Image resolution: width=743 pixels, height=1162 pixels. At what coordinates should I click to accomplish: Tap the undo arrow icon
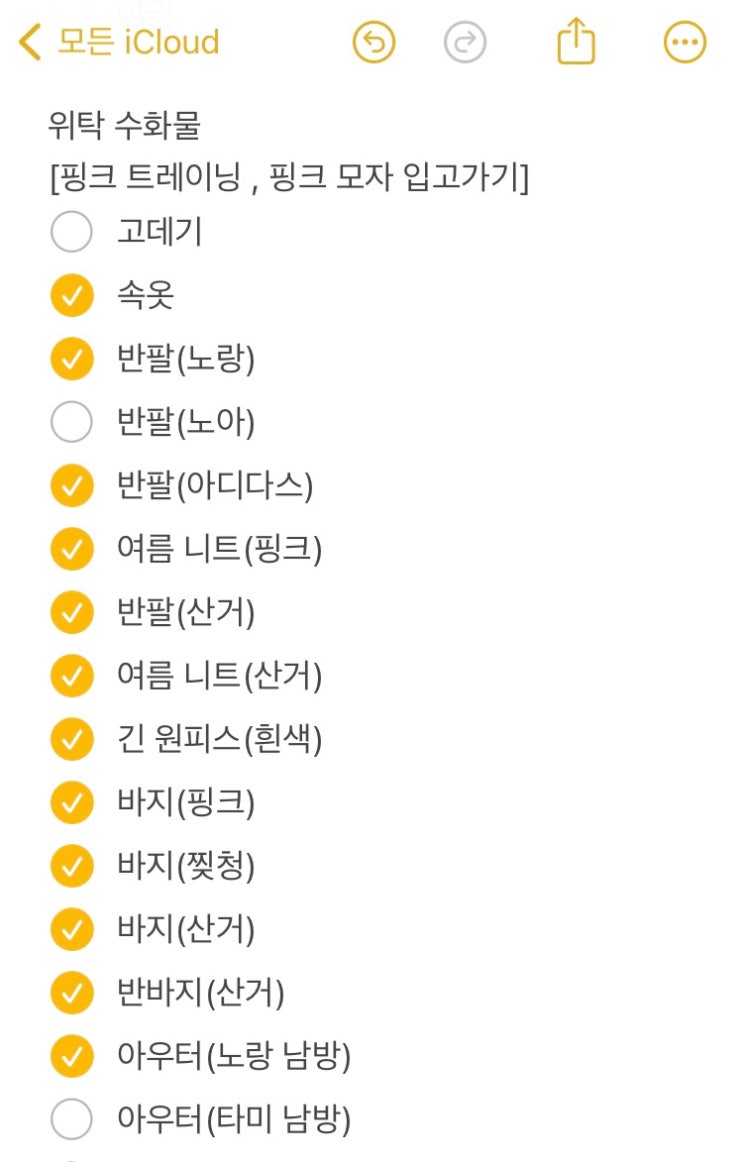374,42
